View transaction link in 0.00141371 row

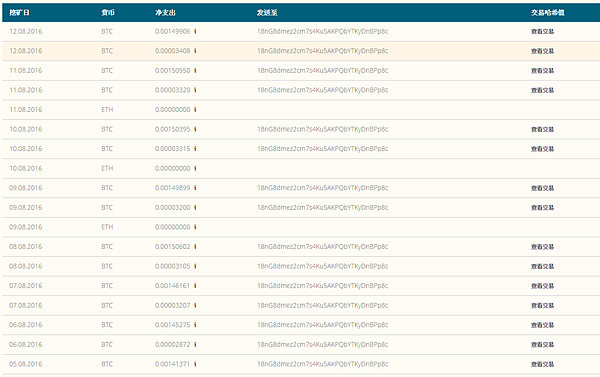(542, 364)
